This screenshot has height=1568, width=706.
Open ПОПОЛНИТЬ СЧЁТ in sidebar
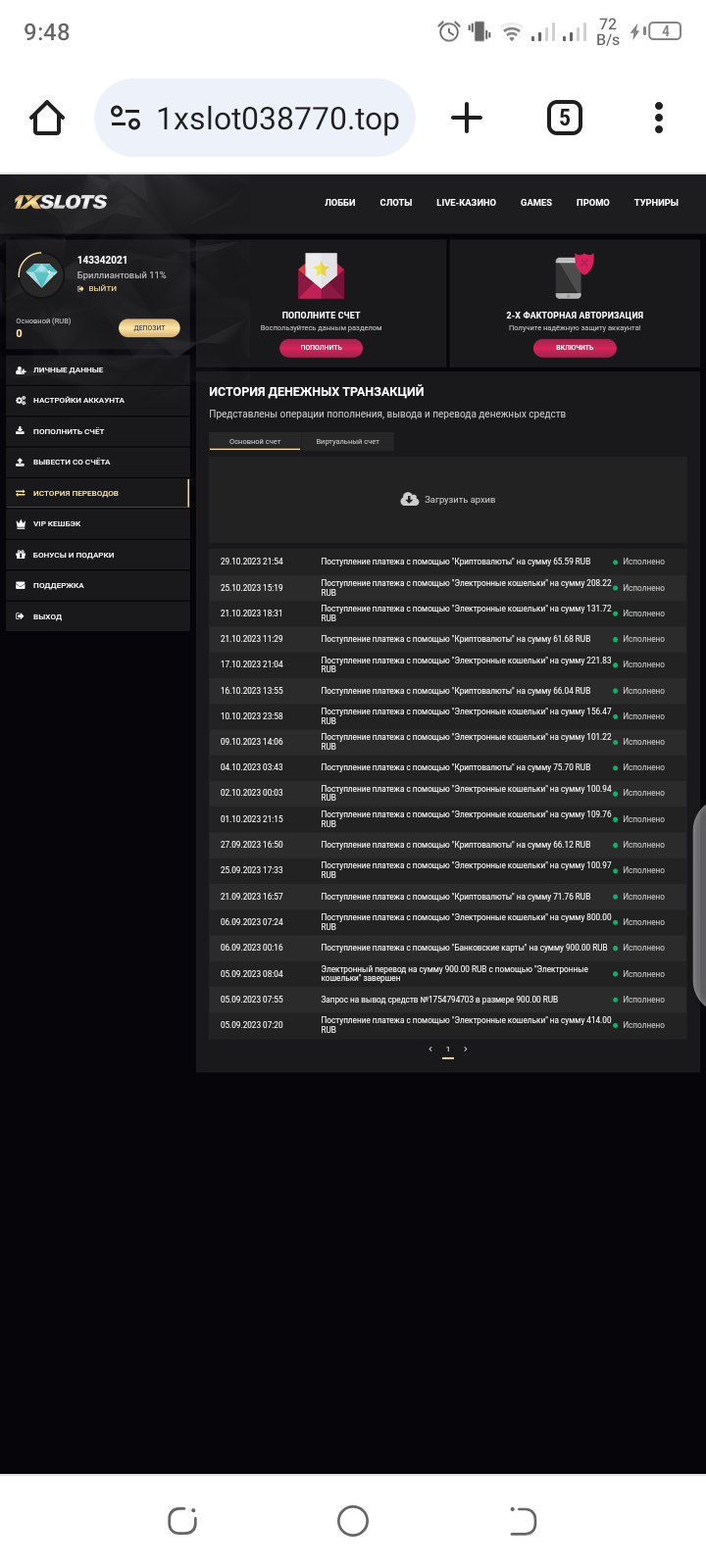click(98, 431)
